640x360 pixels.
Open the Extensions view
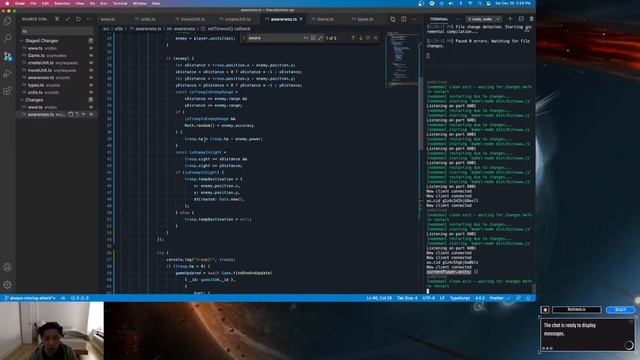coord(7,91)
